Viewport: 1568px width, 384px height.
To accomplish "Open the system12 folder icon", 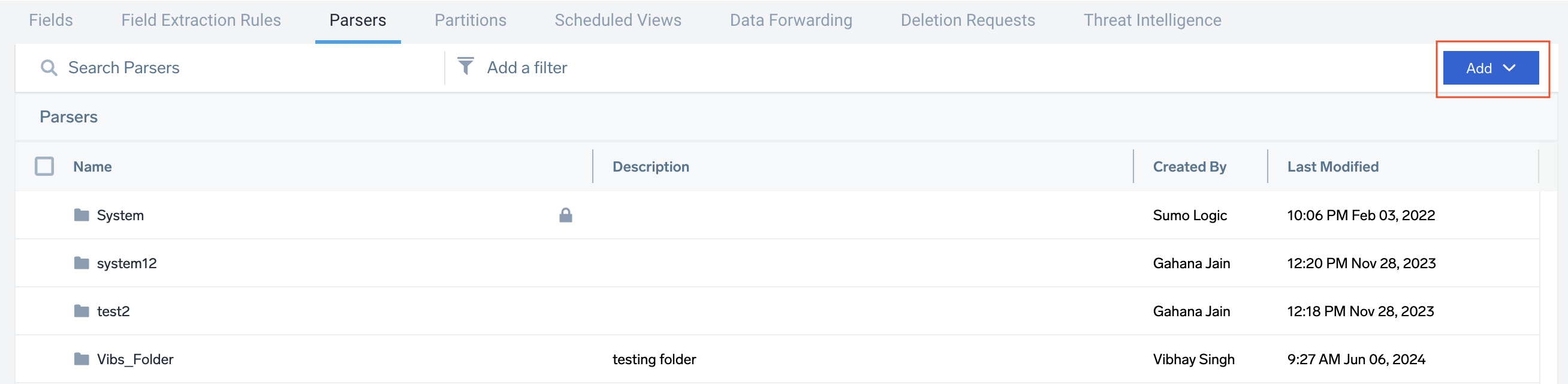I will pos(81,263).
